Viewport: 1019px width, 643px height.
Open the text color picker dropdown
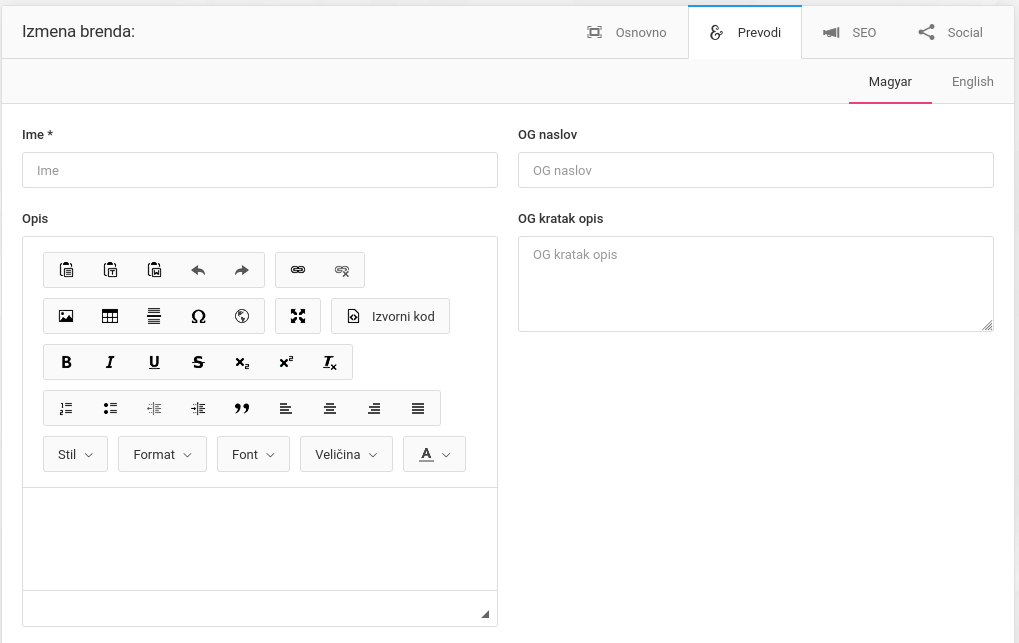434,454
